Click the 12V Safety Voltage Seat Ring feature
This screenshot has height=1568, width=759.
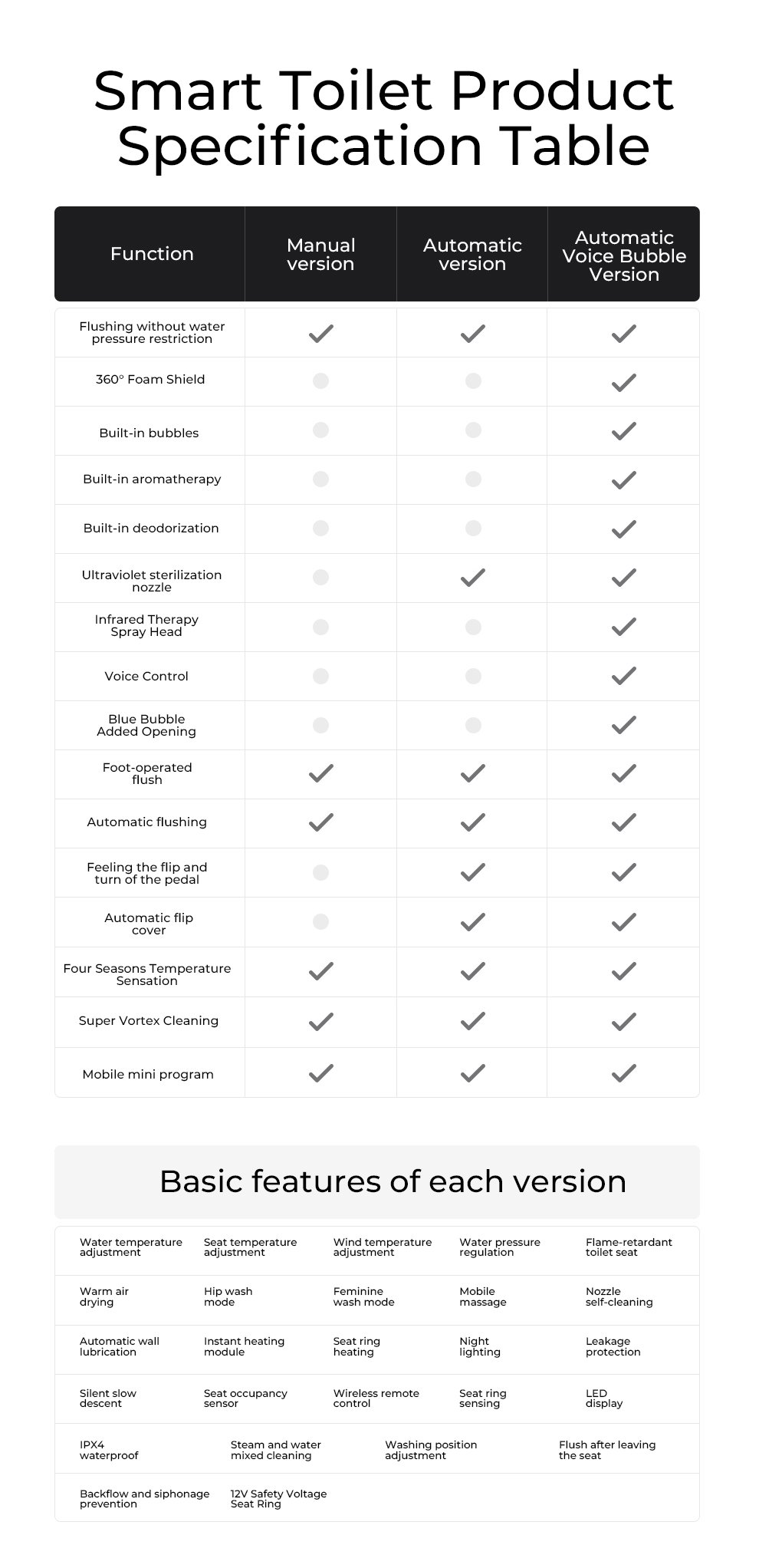point(278,1499)
